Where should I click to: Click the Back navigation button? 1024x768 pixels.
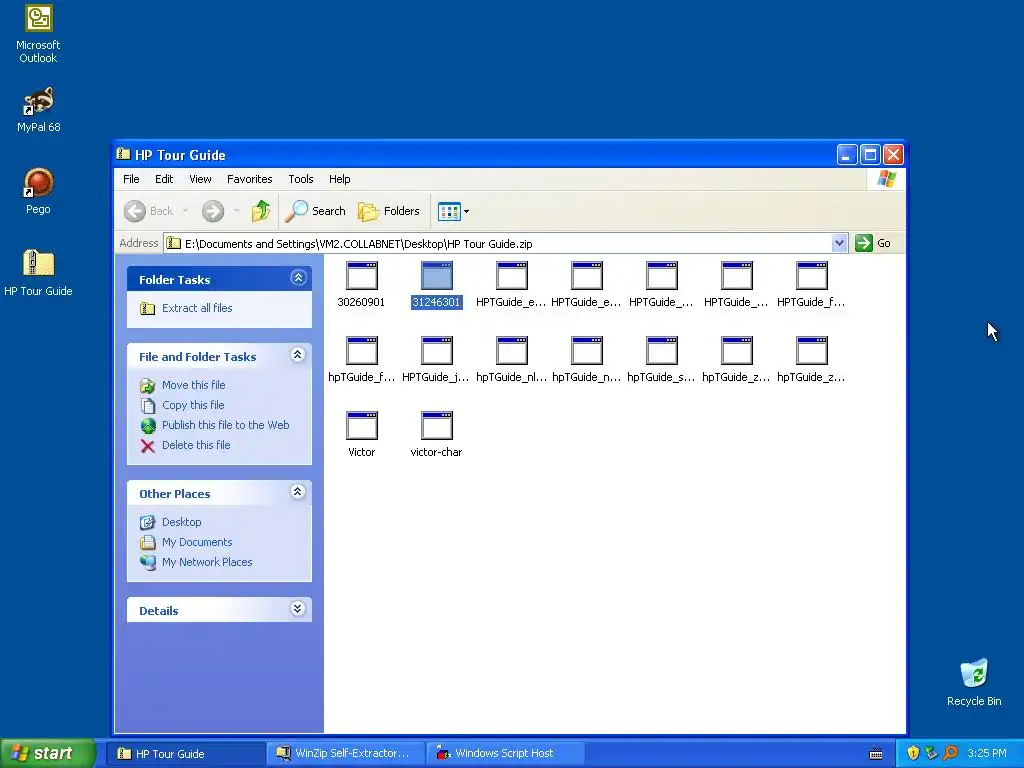[x=149, y=211]
